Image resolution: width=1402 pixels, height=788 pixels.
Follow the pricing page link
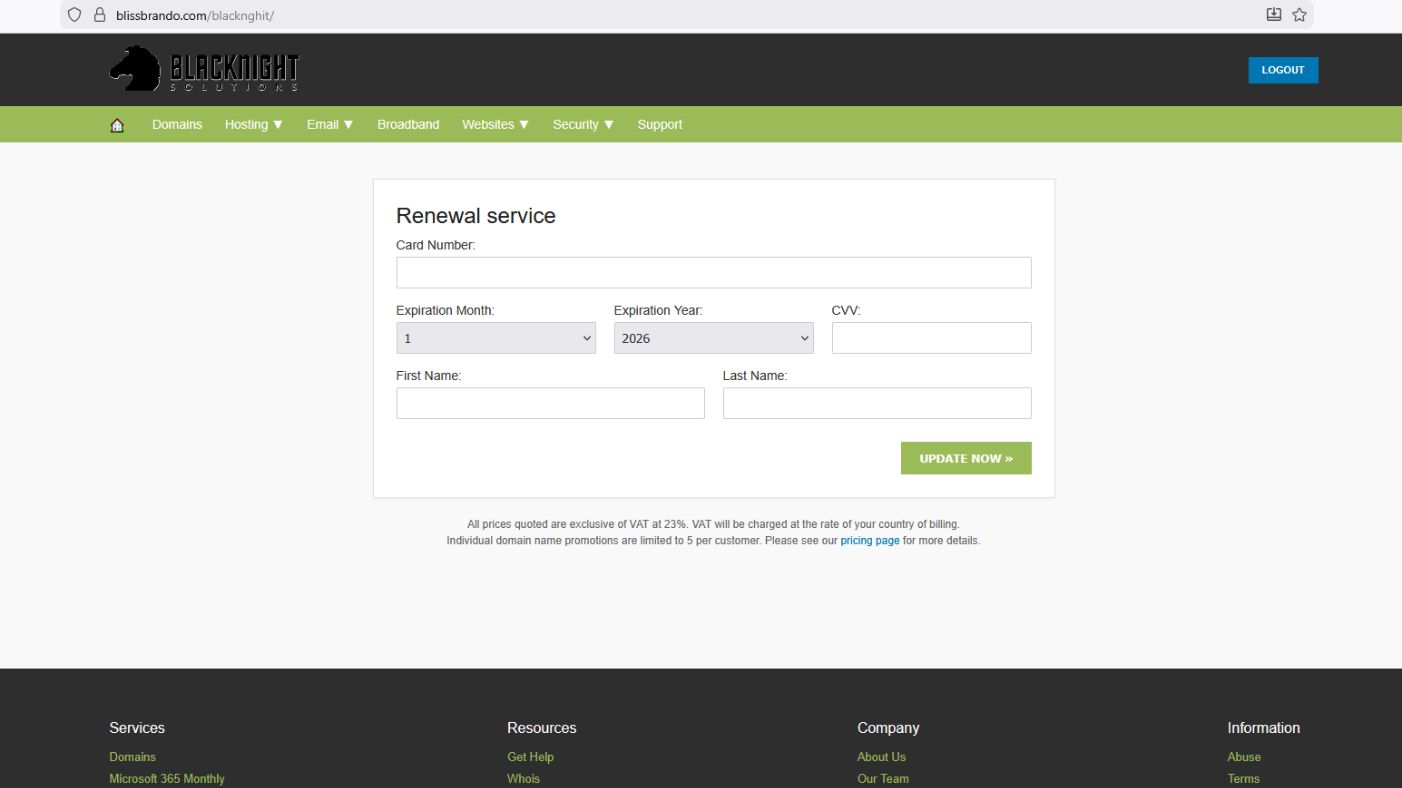(x=869, y=541)
